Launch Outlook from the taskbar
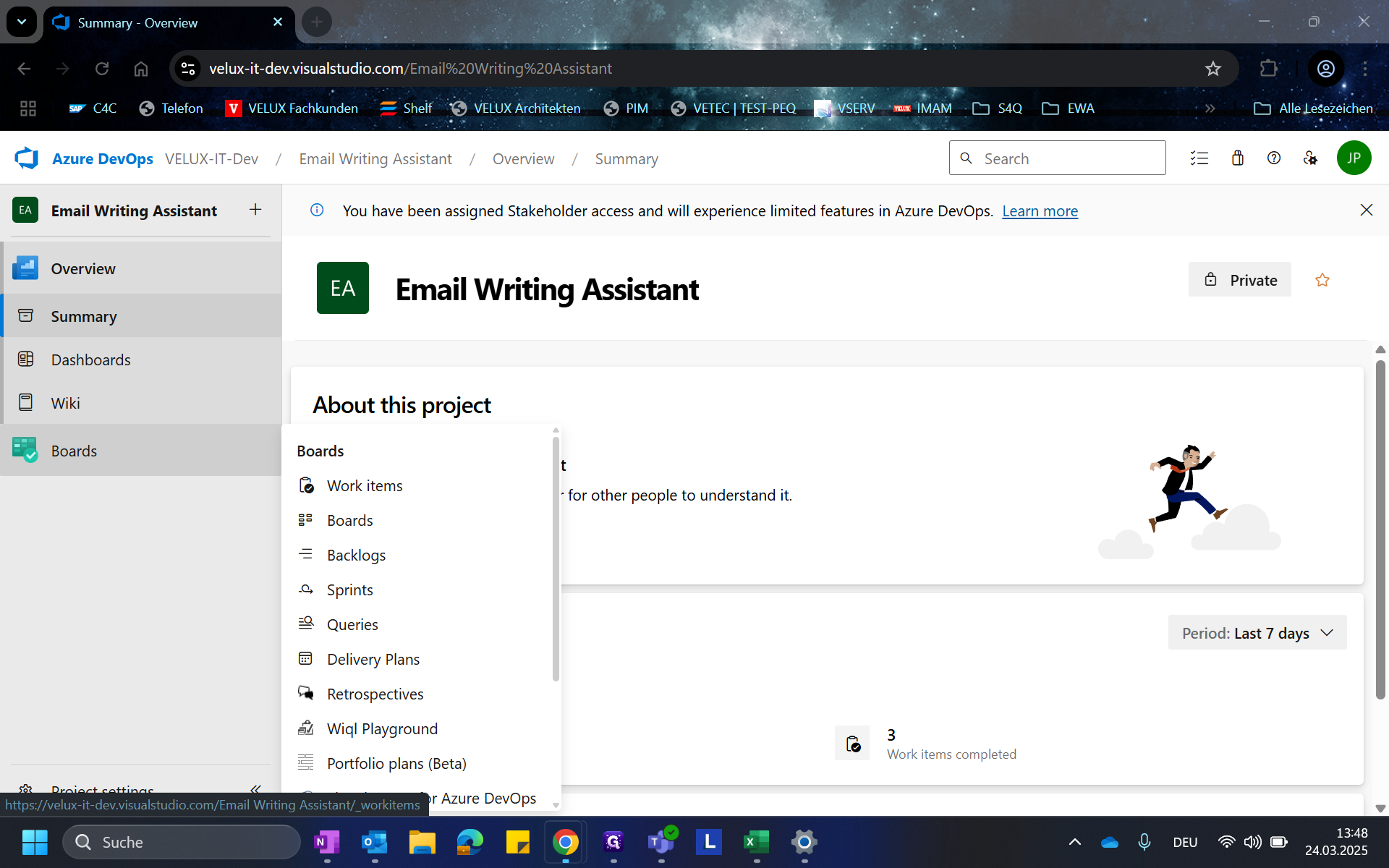The height and width of the screenshot is (868, 1389). coord(374,842)
